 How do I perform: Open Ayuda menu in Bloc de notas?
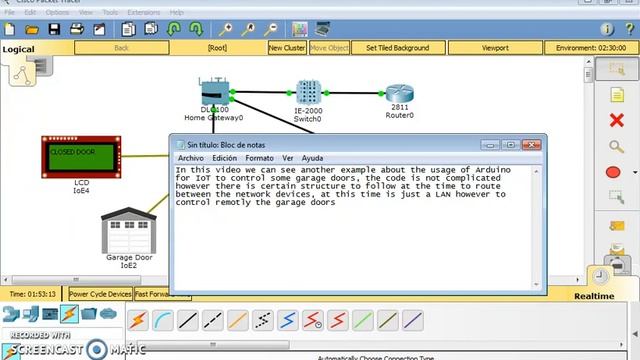point(312,158)
